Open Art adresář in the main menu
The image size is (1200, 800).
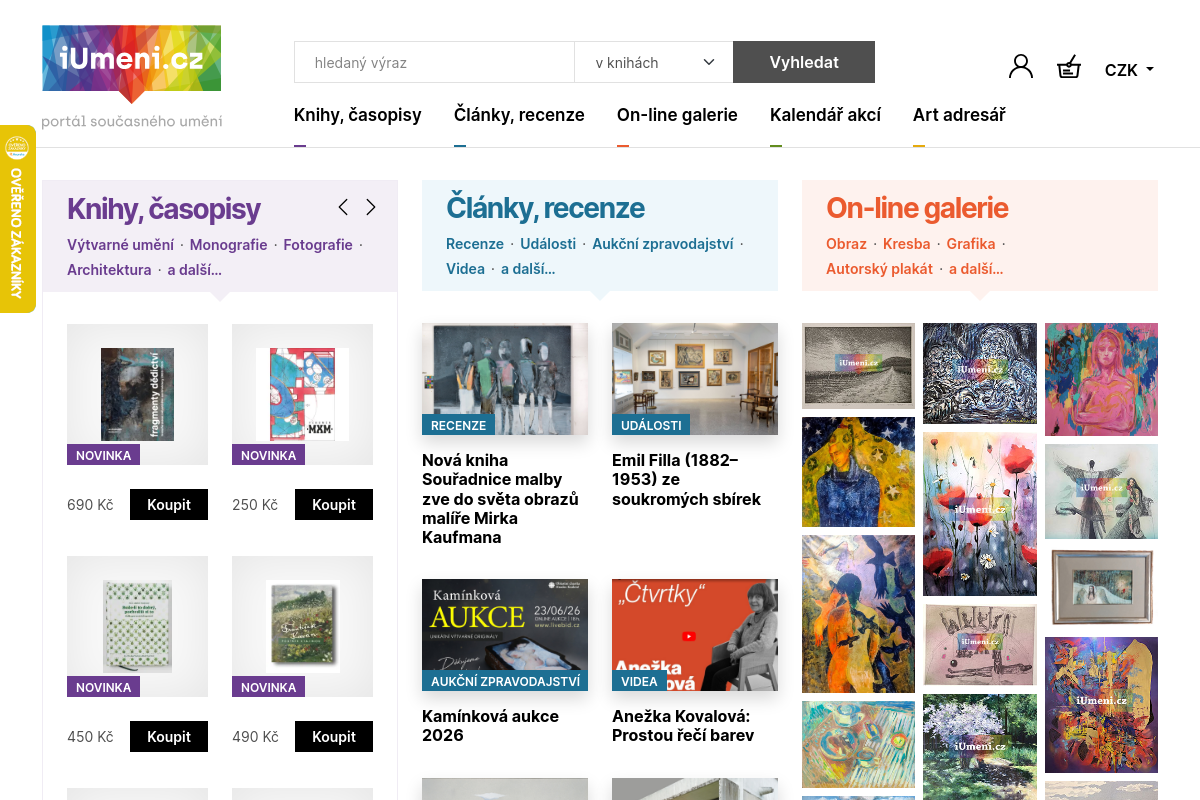pos(959,115)
